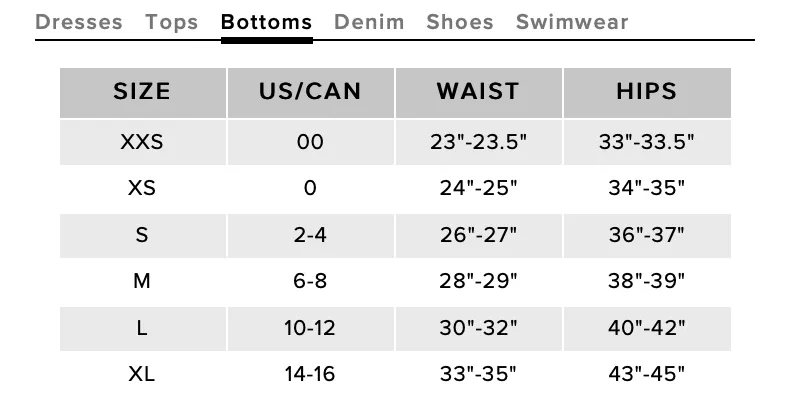The height and width of the screenshot is (412, 810).
Task: Open the Swimwear size tab
Action: point(572,22)
